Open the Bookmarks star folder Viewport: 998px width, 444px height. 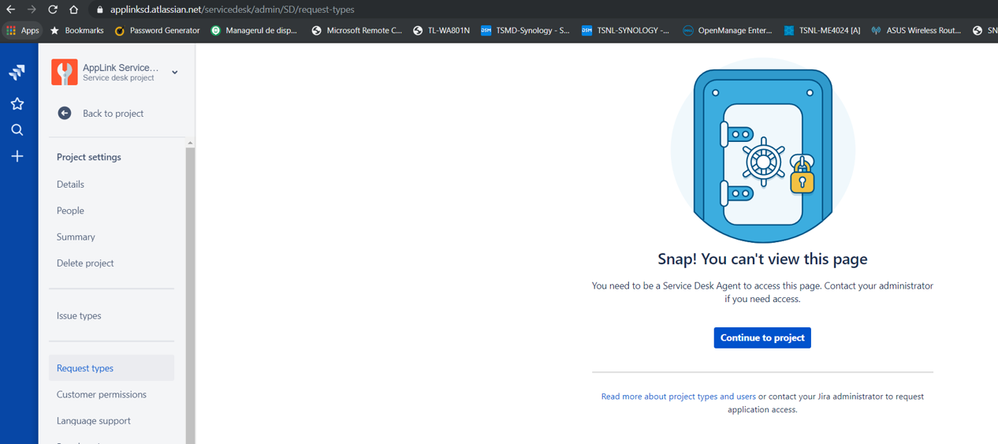(x=76, y=30)
